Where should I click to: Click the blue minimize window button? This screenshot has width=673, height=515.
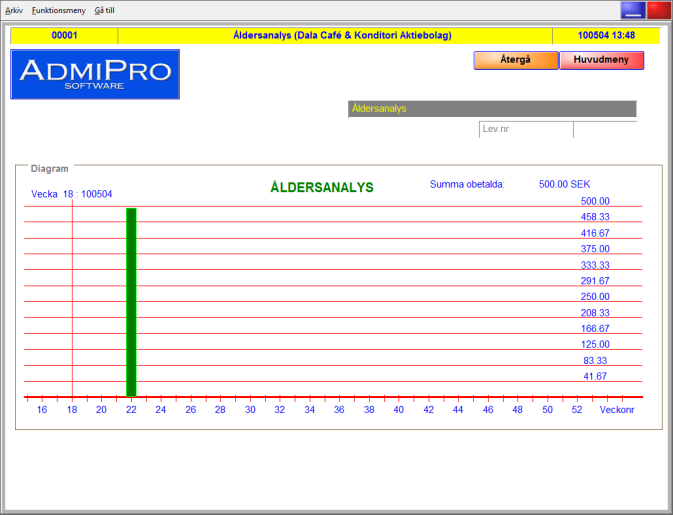(633, 10)
